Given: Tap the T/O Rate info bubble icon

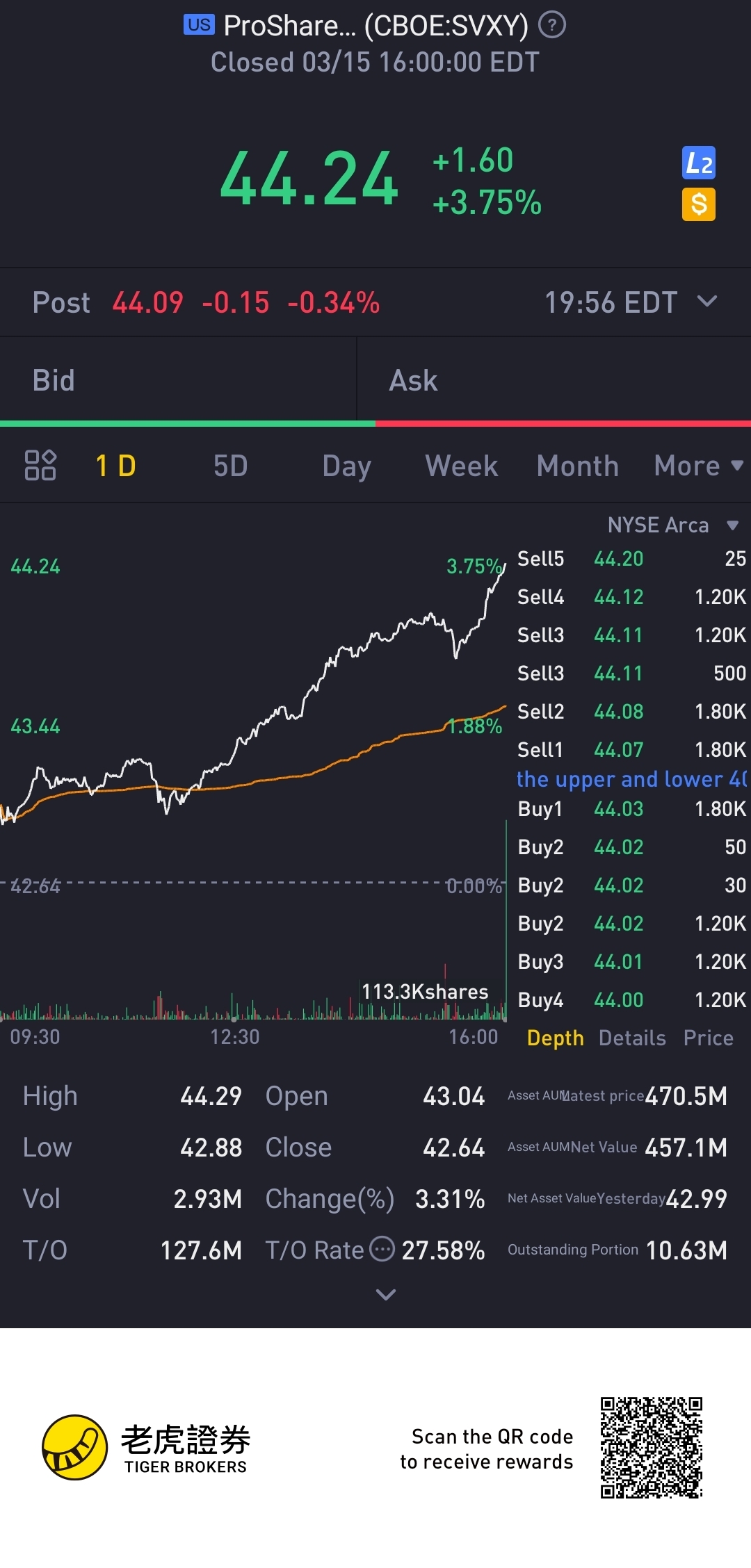Looking at the screenshot, I should pos(382,1249).
